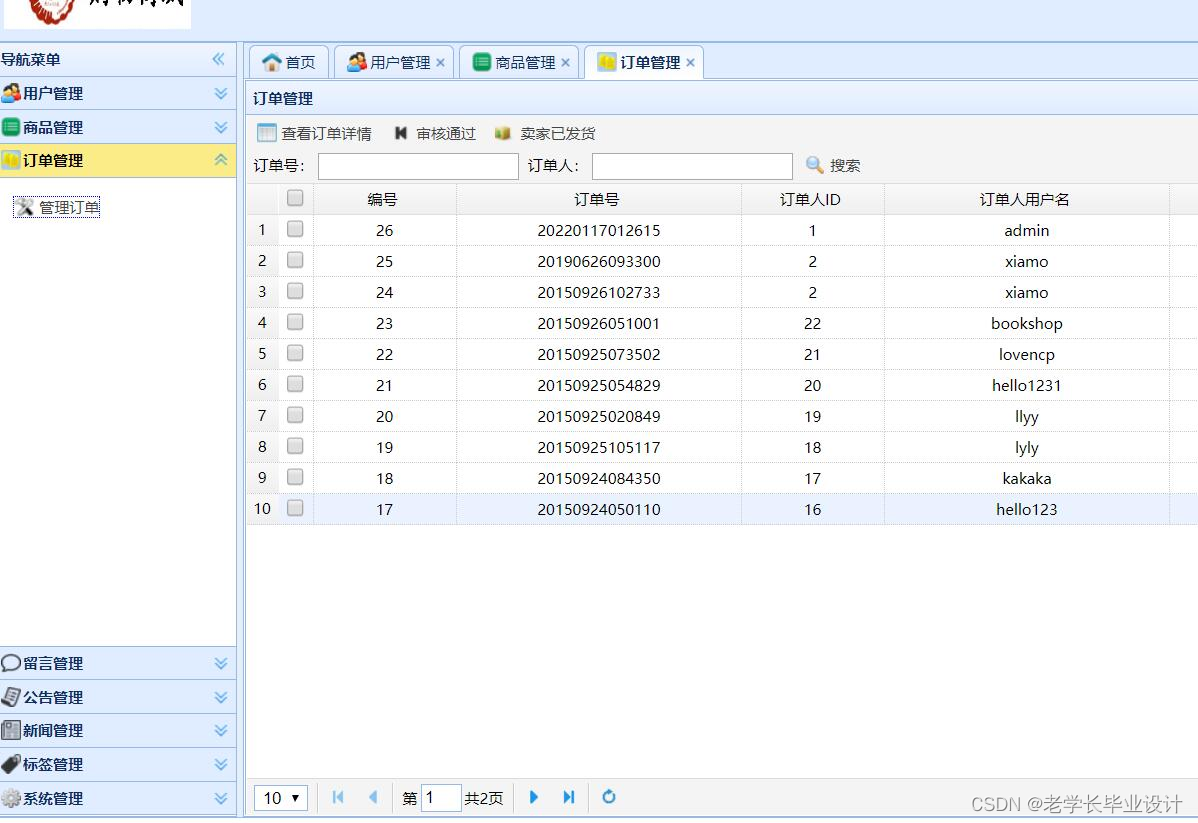Viewport: 1198px width, 823px height.
Task: Toggle the select-all header checkbox
Action: point(295,199)
